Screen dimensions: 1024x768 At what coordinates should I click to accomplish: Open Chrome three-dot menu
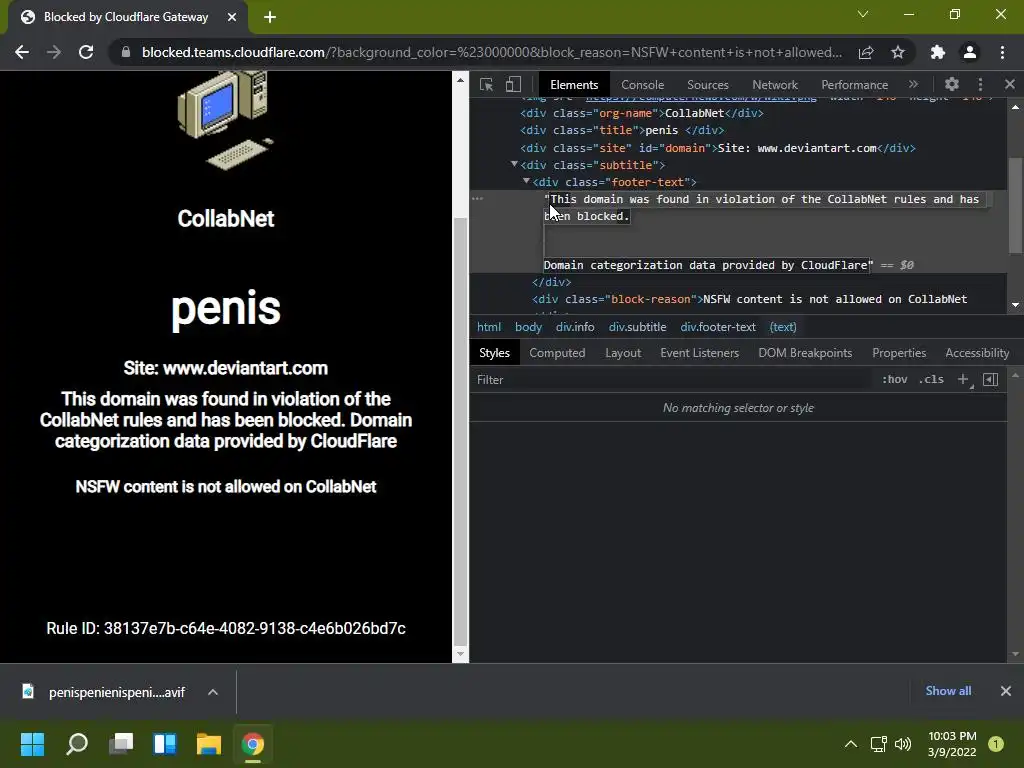pyautogui.click(x=1002, y=52)
